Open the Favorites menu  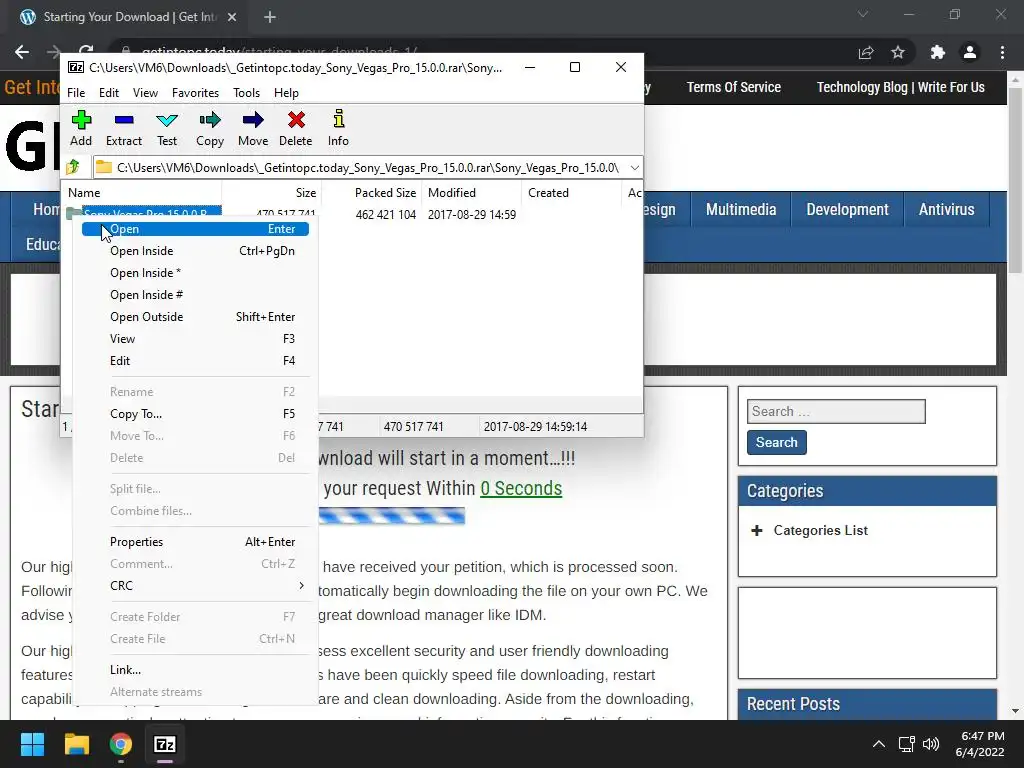pos(195,93)
